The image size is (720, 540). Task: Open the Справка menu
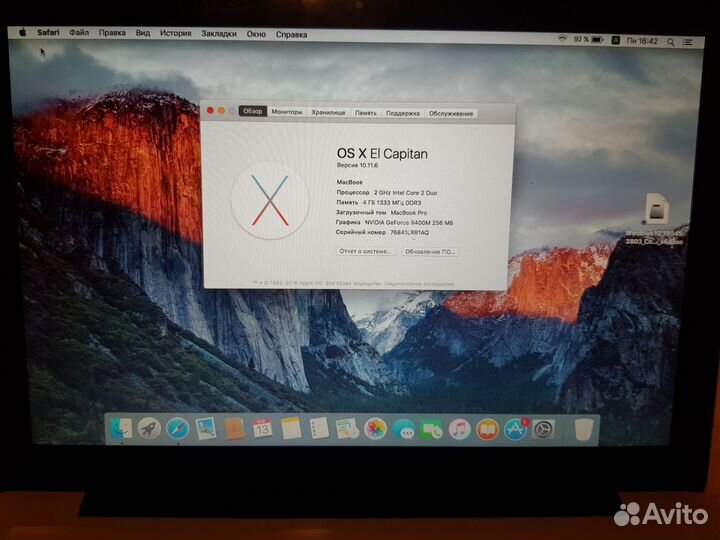[292, 35]
